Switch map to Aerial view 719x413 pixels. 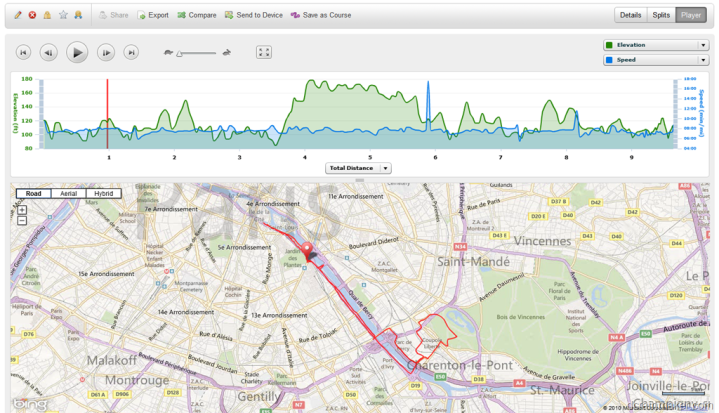68,193
